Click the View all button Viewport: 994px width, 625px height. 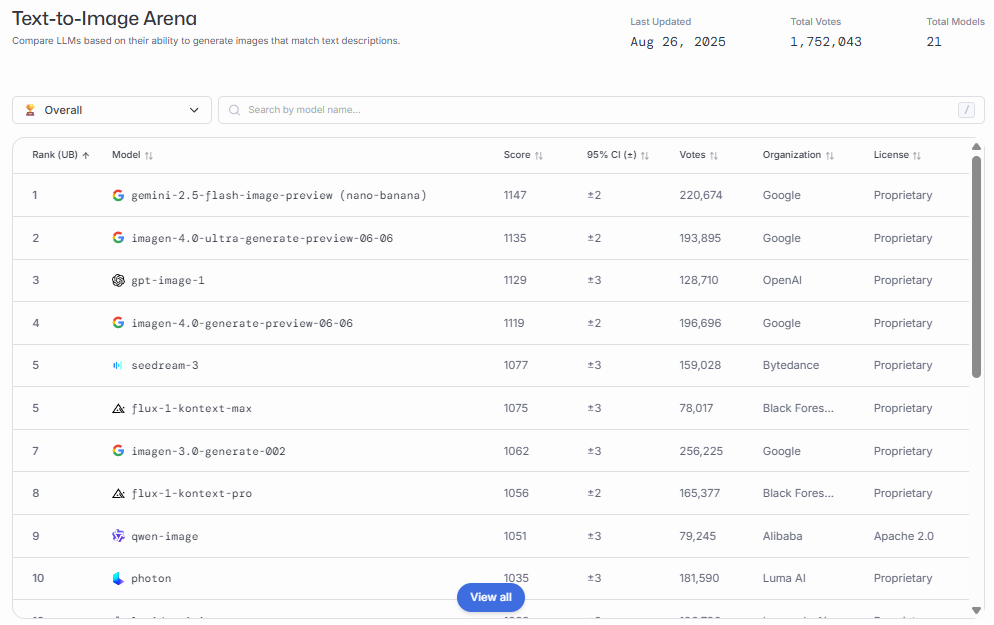click(x=491, y=597)
